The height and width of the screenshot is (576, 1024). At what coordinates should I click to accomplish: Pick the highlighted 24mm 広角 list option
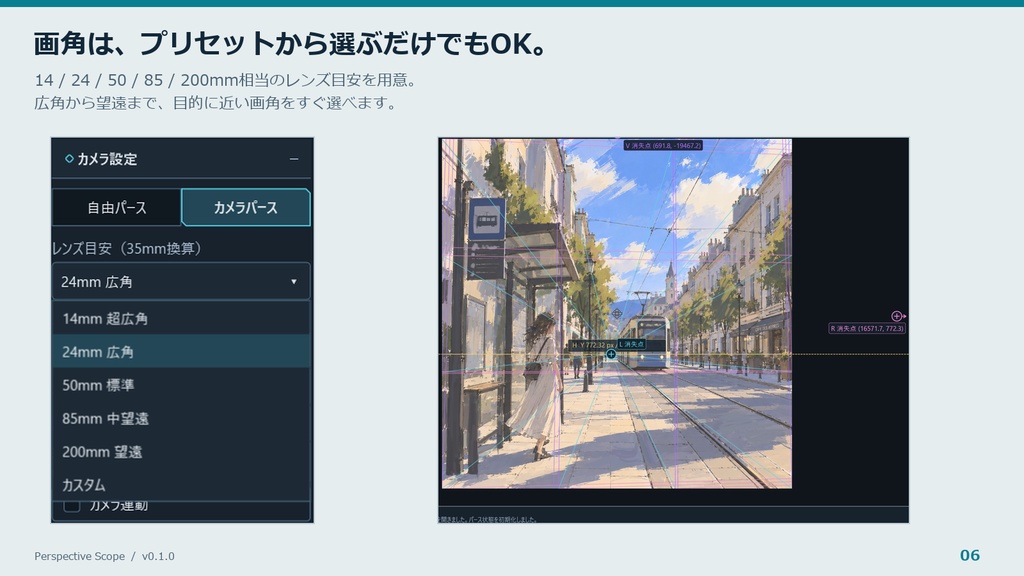pyautogui.click(x=181, y=352)
